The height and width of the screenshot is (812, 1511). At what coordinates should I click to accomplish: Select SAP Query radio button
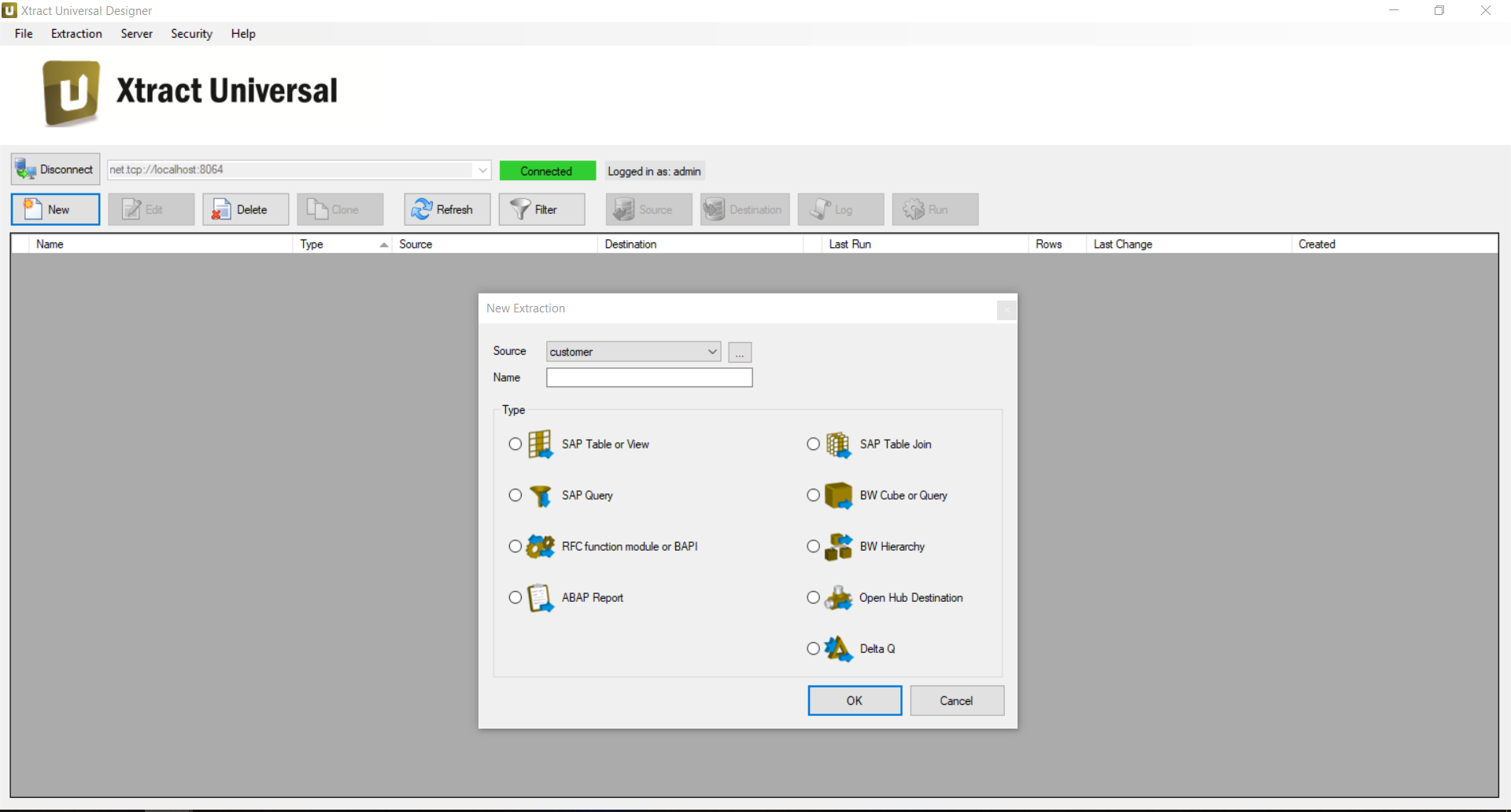pyautogui.click(x=515, y=495)
